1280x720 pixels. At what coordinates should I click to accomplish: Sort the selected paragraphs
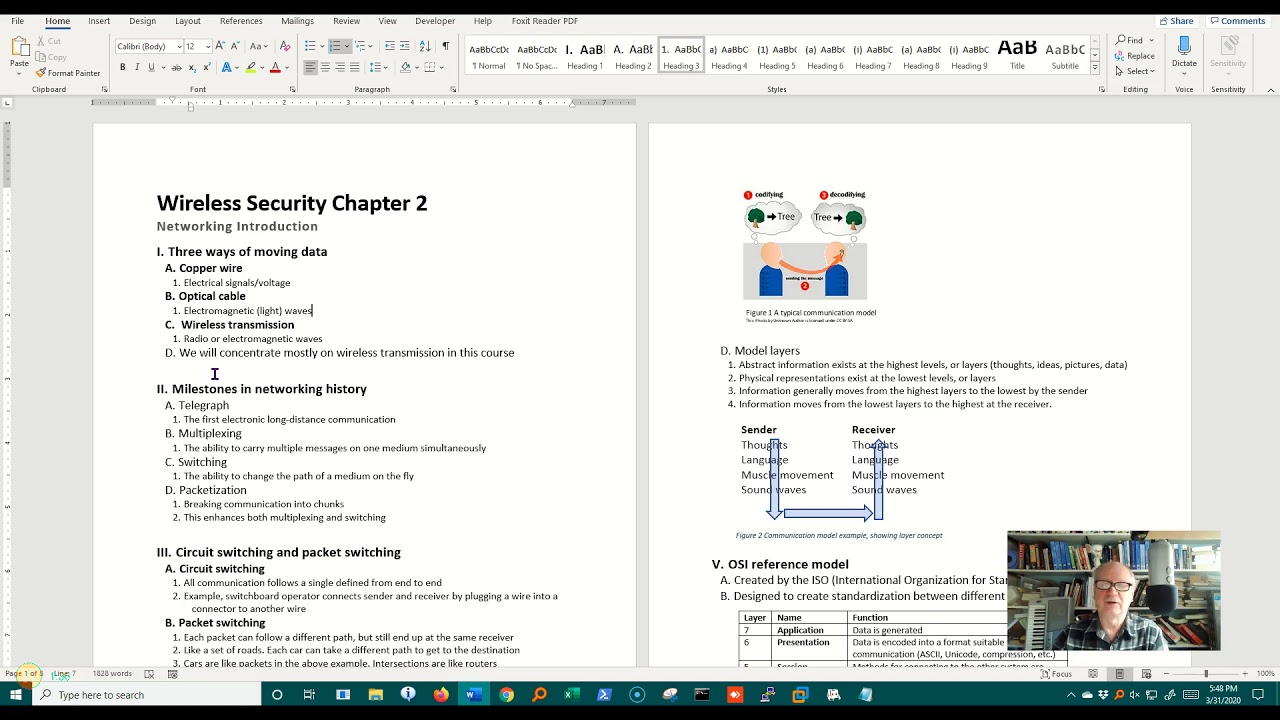coord(425,46)
